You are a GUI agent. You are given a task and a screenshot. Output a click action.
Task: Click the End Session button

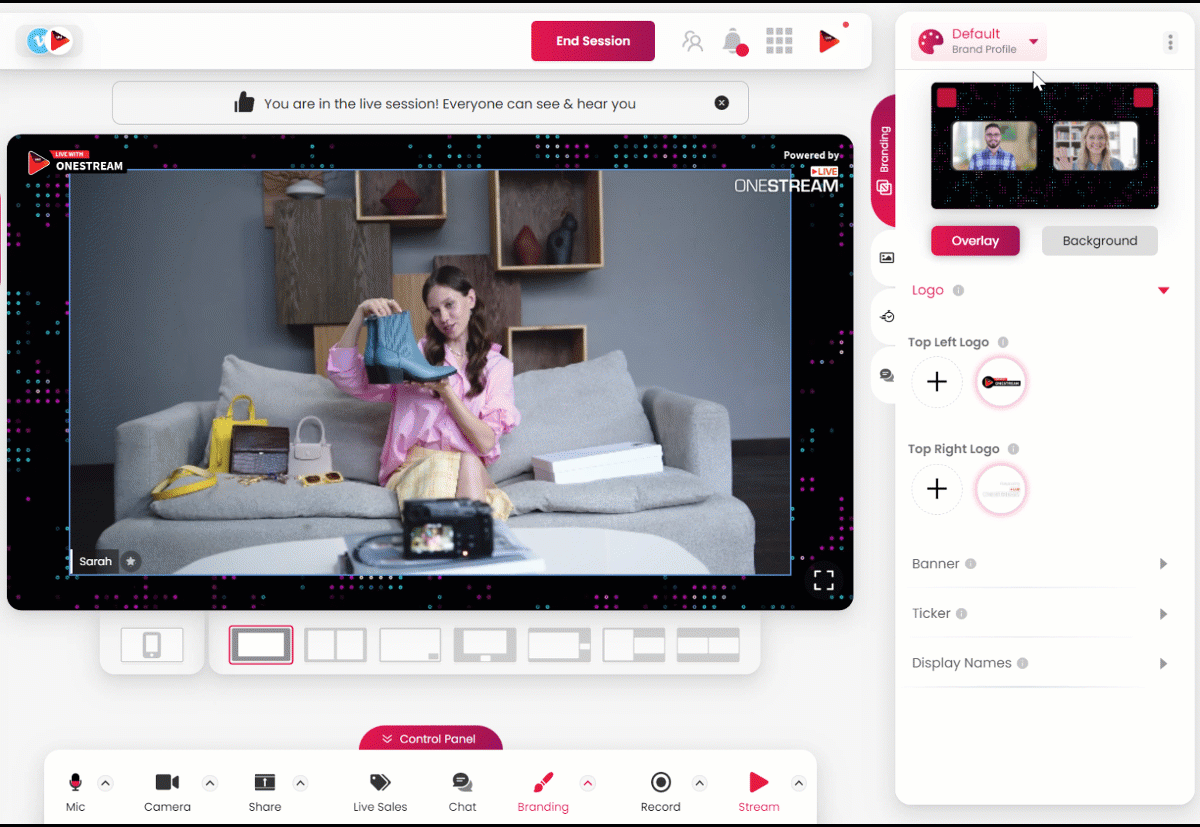(x=593, y=41)
